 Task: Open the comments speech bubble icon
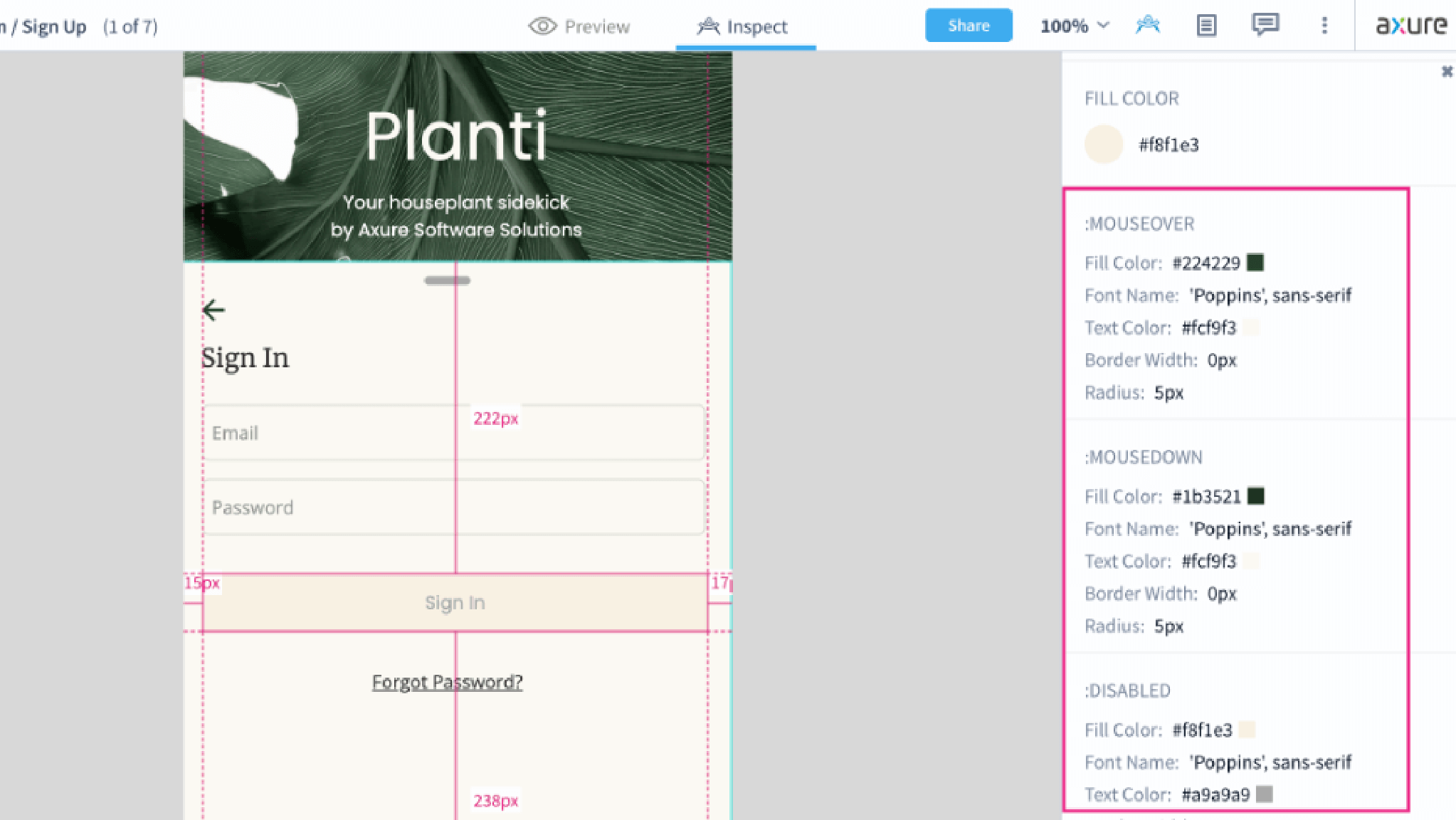click(x=1265, y=26)
